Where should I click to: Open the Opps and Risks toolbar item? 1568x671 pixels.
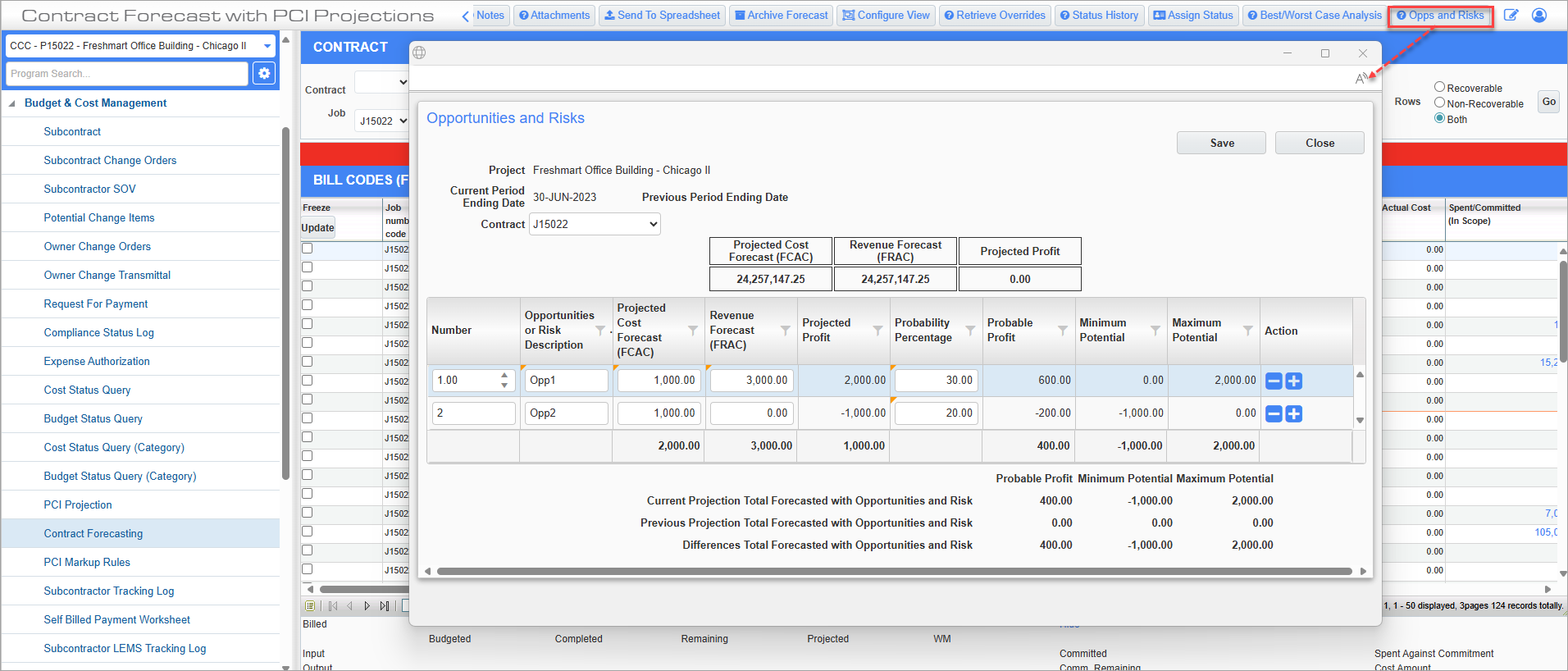[1440, 16]
